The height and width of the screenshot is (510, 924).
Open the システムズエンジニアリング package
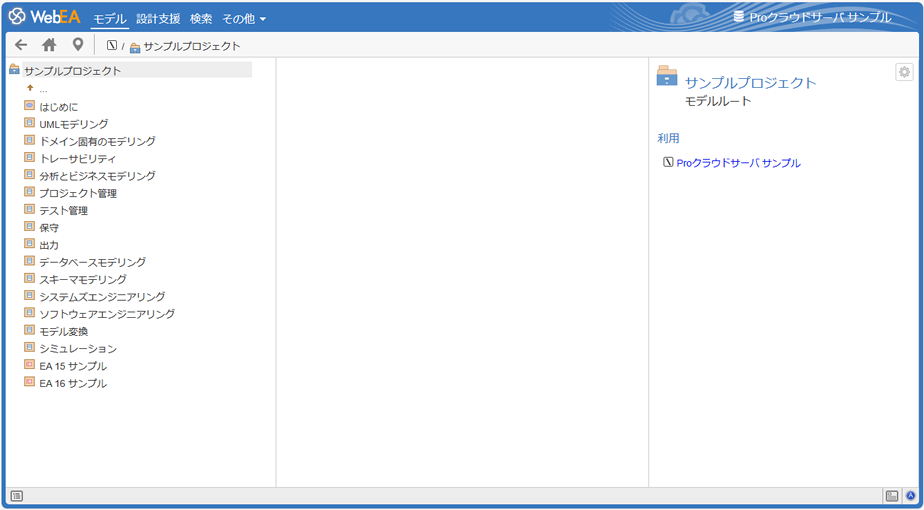pos(102,297)
